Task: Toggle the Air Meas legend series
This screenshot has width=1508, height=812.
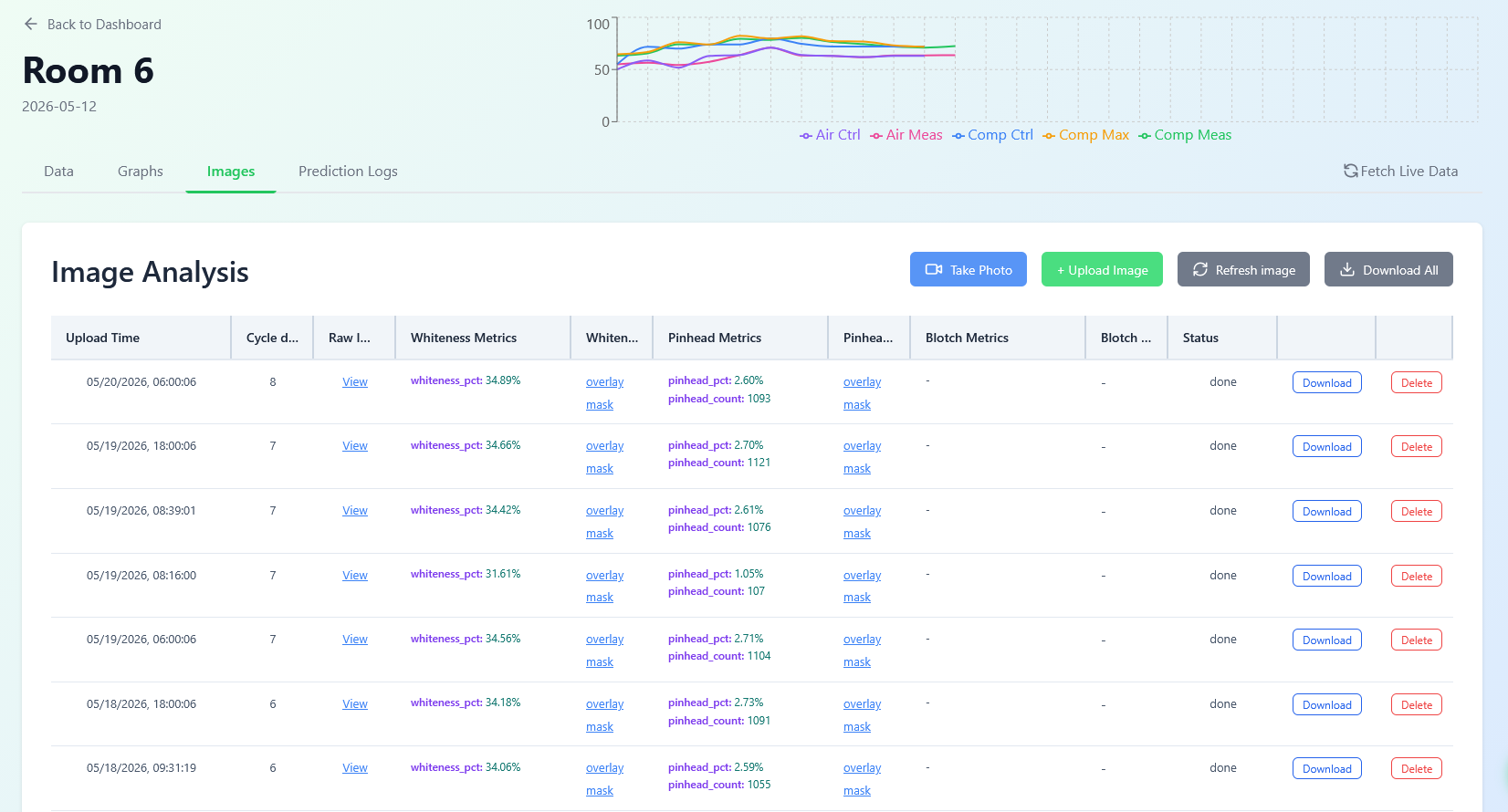Action: [906, 135]
